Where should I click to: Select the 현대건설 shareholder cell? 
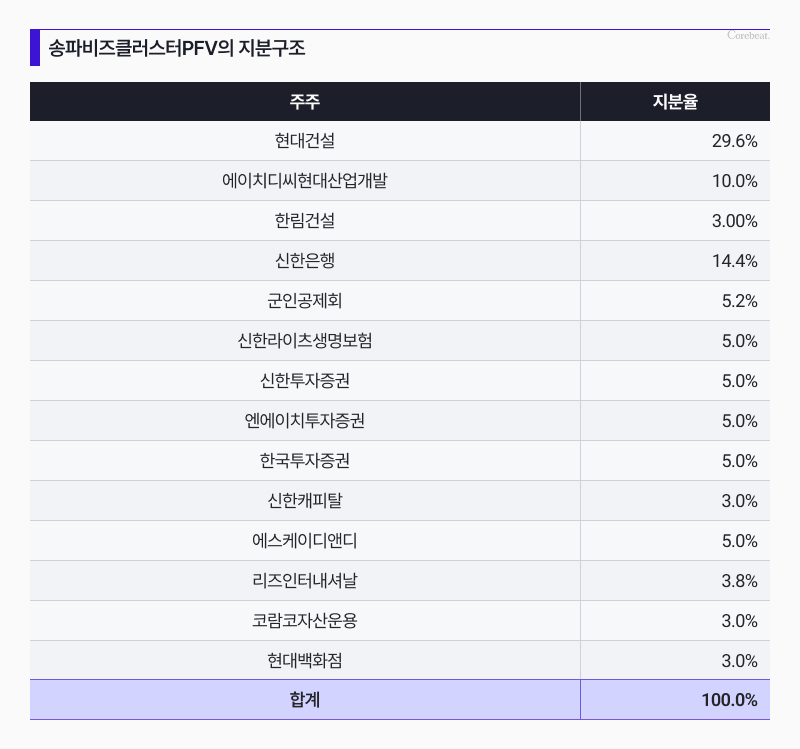(305, 141)
